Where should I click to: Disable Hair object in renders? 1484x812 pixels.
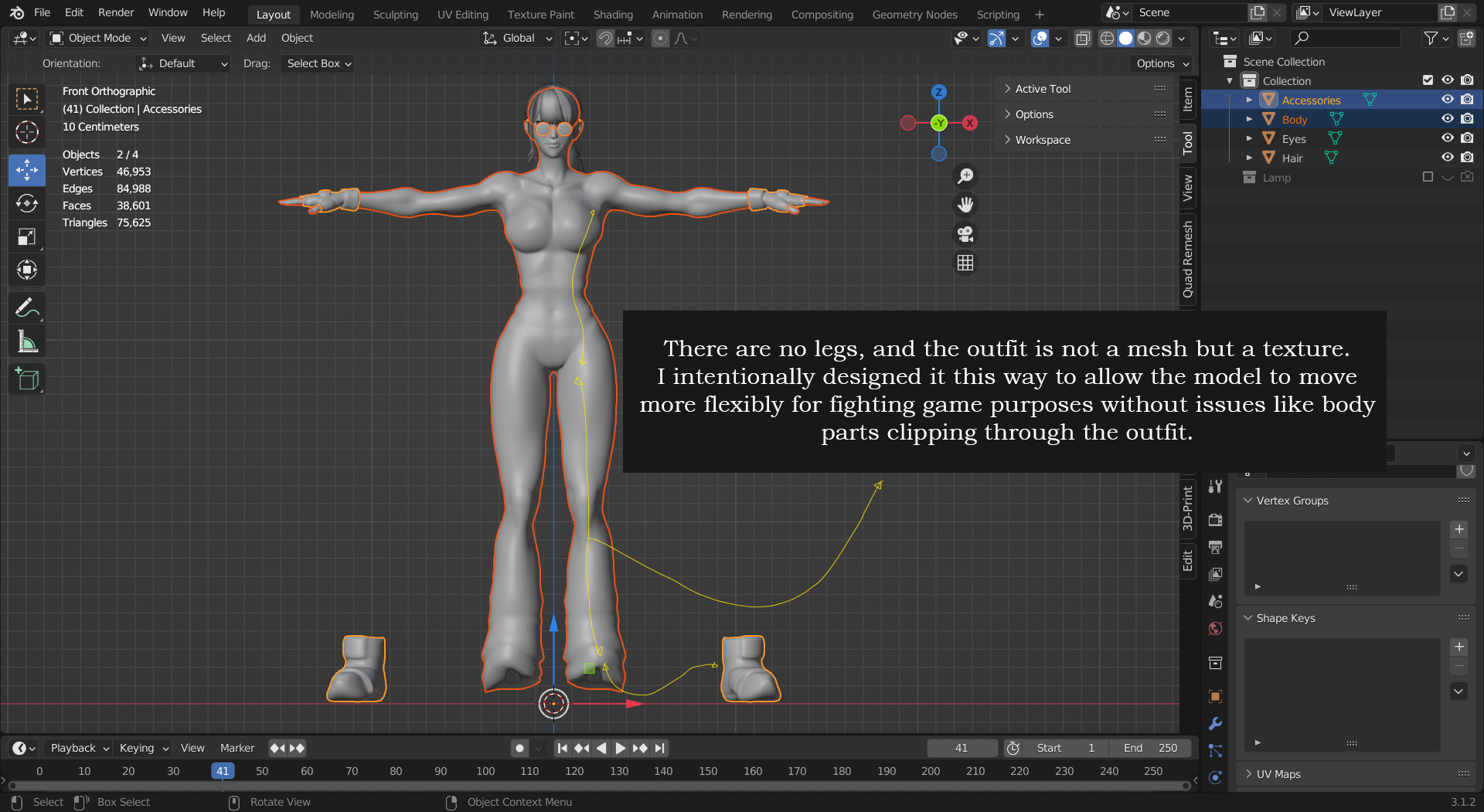1467,158
